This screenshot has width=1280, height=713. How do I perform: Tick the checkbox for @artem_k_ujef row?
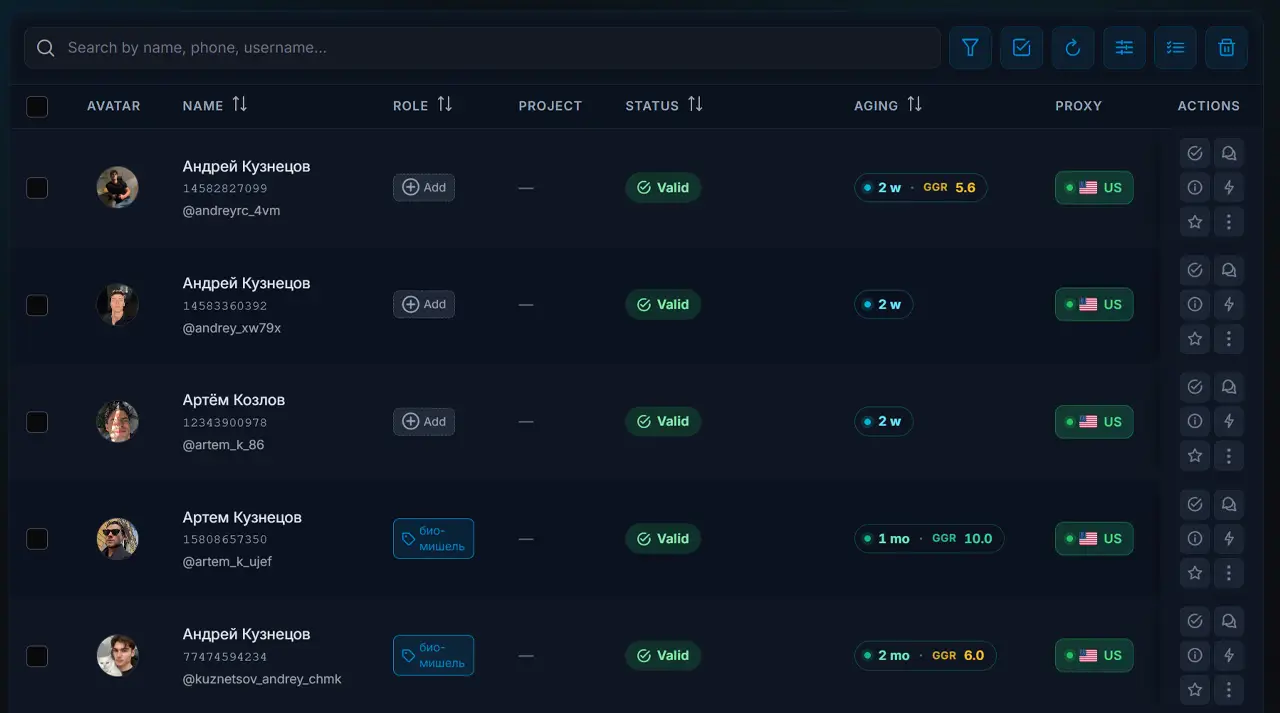coord(37,539)
